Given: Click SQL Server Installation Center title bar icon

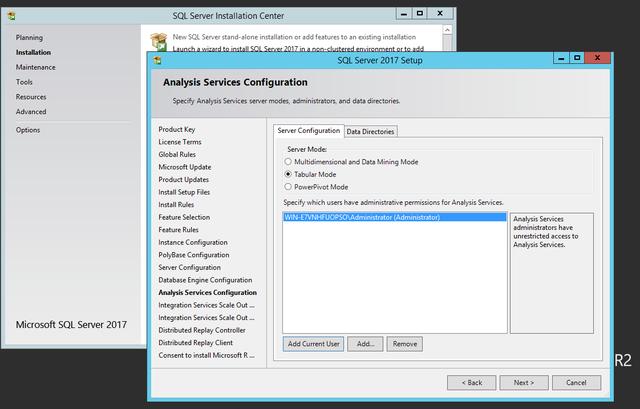Looking at the screenshot, I should click(11, 16).
